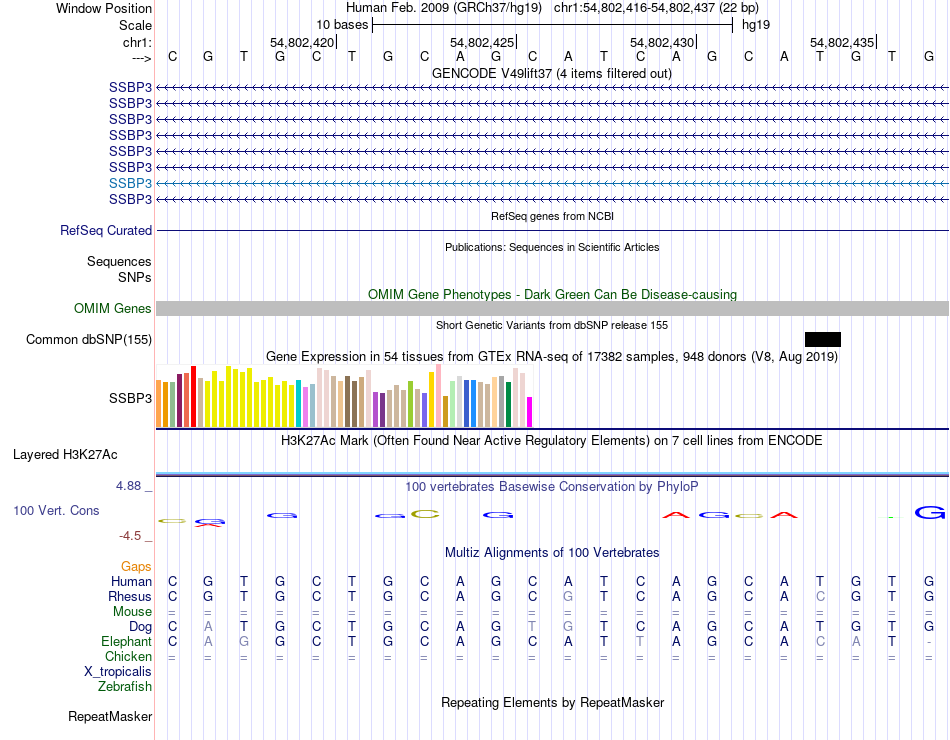Click the Layered H3K27Ac track label

coord(65,455)
